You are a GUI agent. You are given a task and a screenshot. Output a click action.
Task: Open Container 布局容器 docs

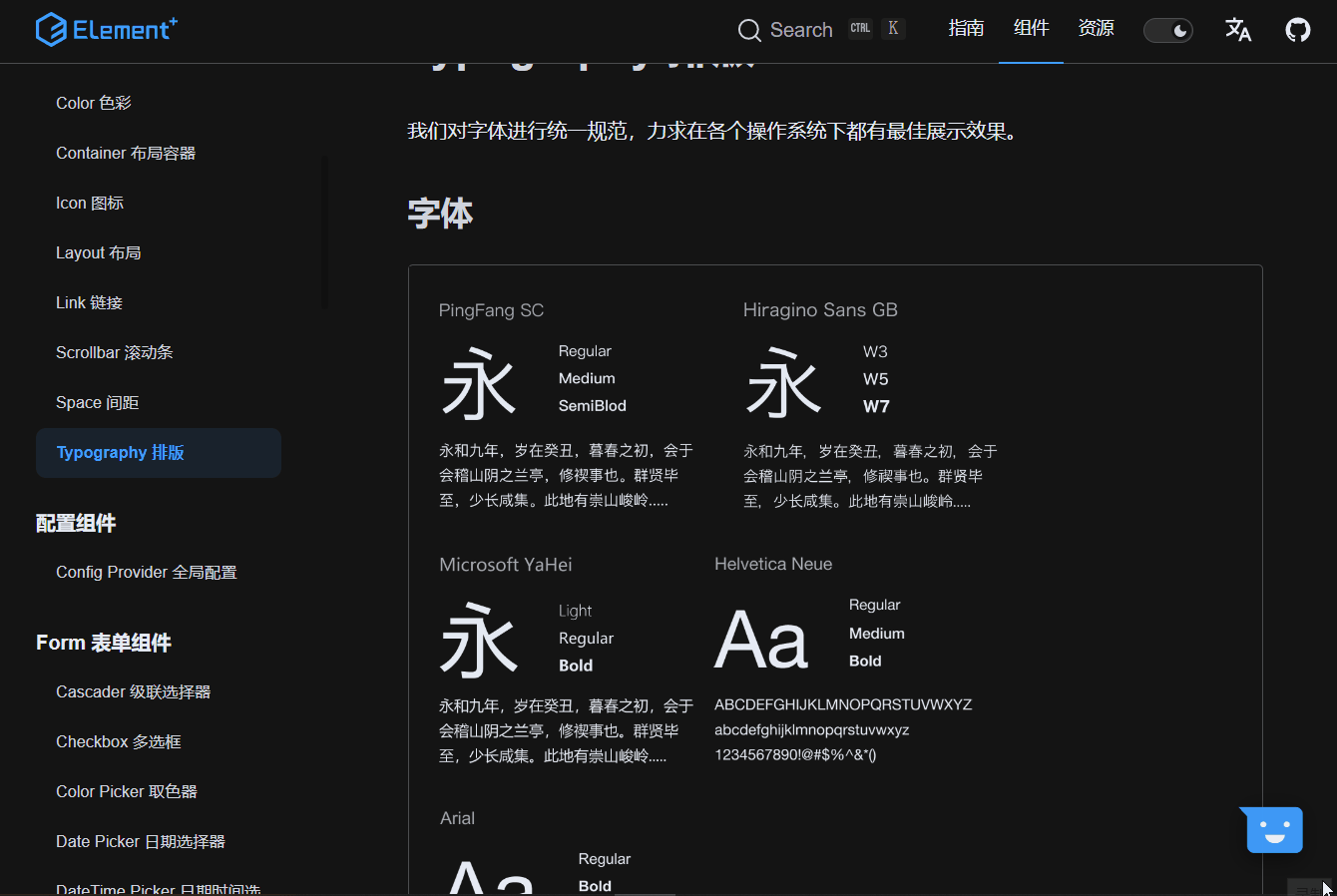126,153
